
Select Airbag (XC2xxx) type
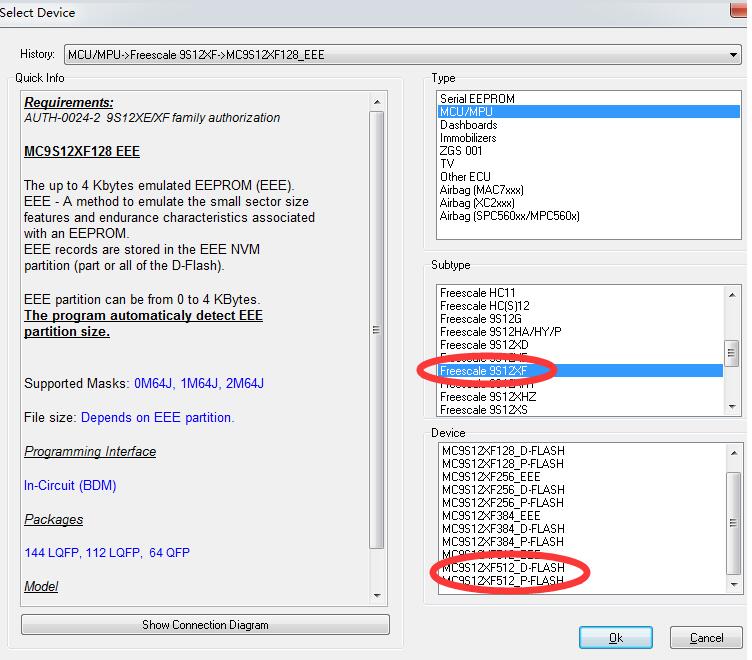[588, 203]
